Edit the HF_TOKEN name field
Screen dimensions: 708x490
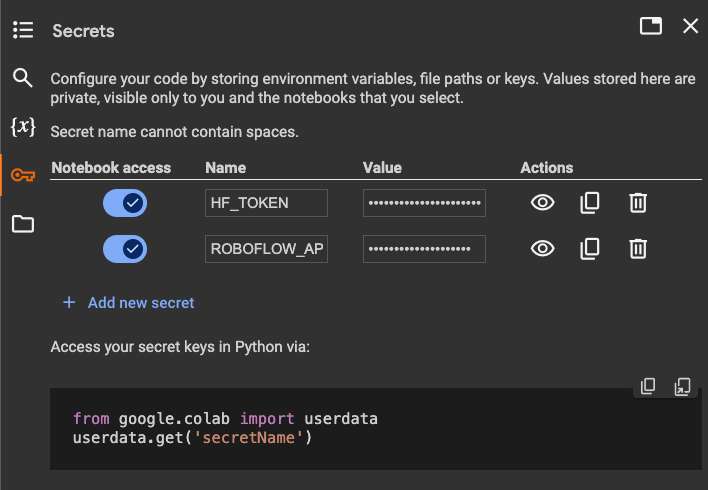266,203
